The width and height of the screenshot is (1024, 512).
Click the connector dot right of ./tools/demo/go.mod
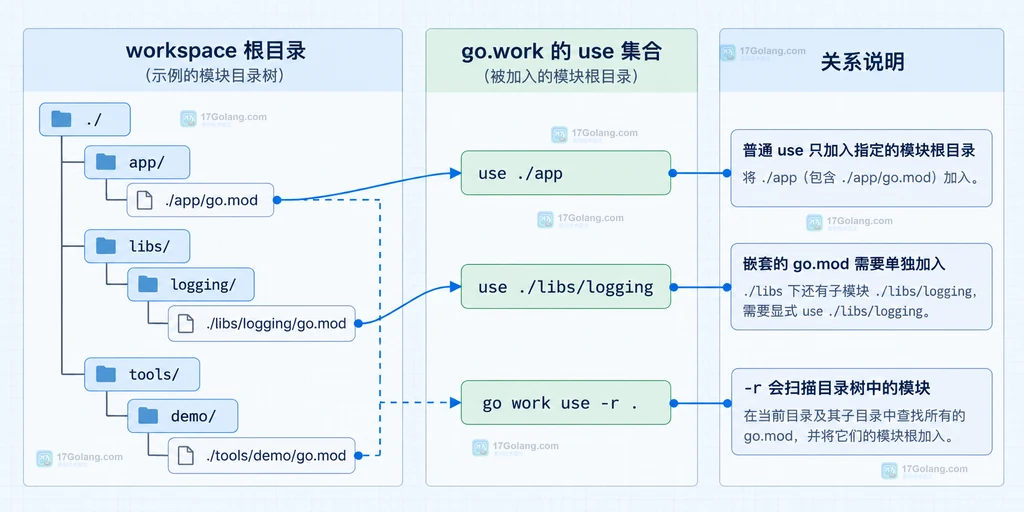(x=358, y=455)
